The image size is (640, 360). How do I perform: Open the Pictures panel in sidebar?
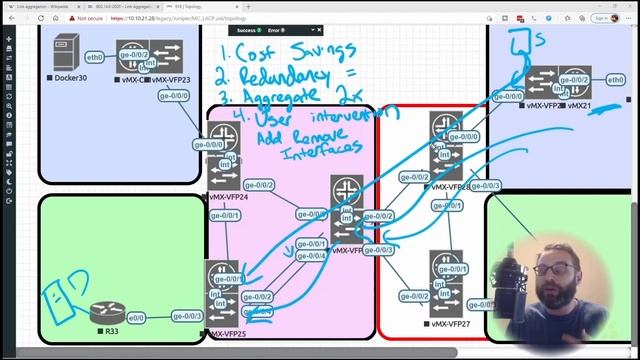[x=9, y=77]
